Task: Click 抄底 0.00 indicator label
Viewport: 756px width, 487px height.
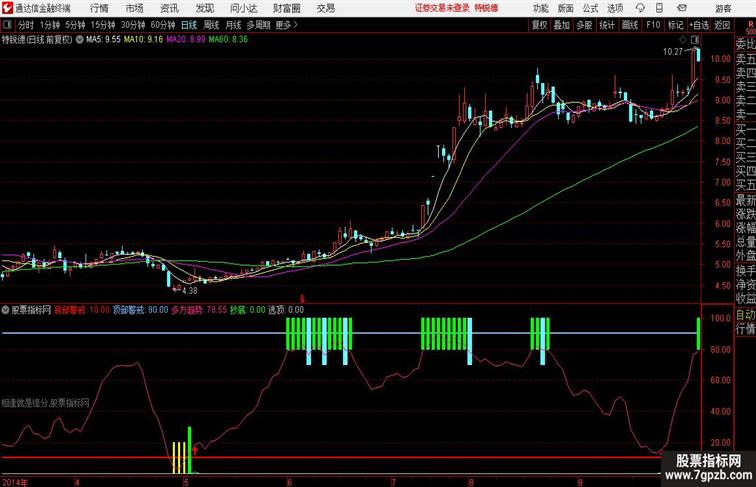Action: point(247,310)
